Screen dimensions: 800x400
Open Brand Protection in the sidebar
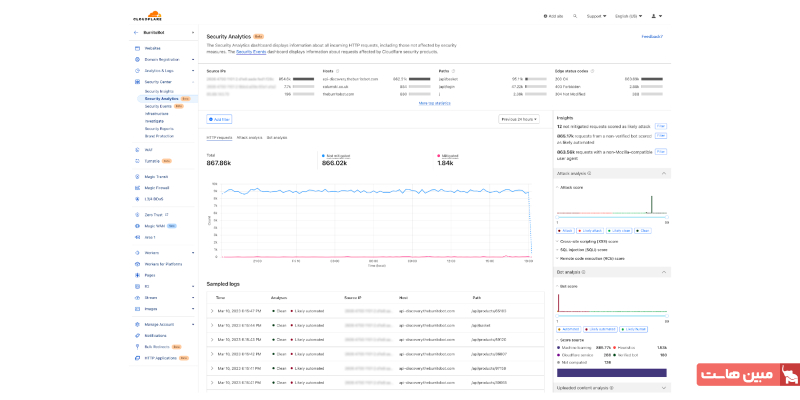point(159,136)
